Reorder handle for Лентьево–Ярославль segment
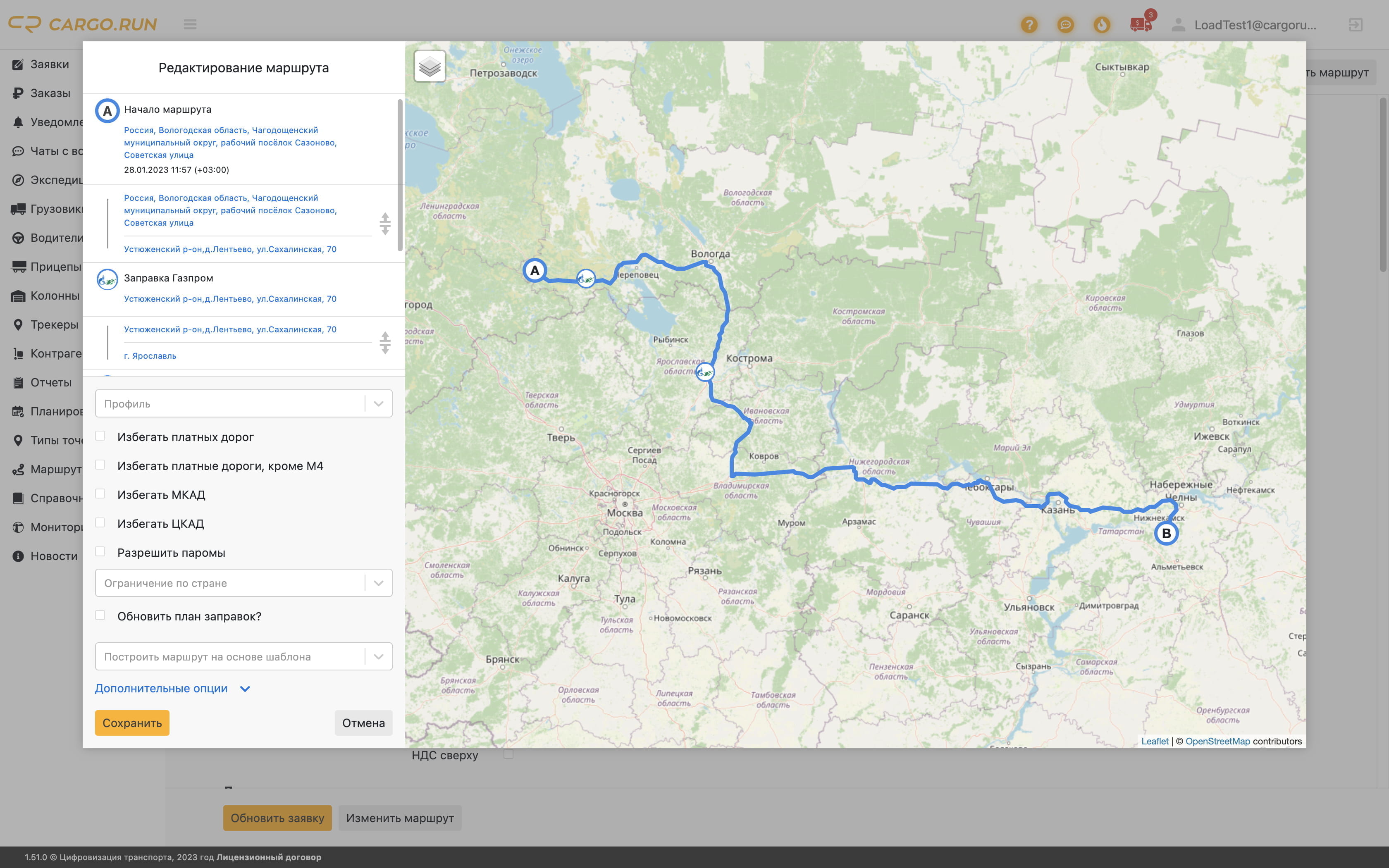The image size is (1389, 868). [385, 343]
